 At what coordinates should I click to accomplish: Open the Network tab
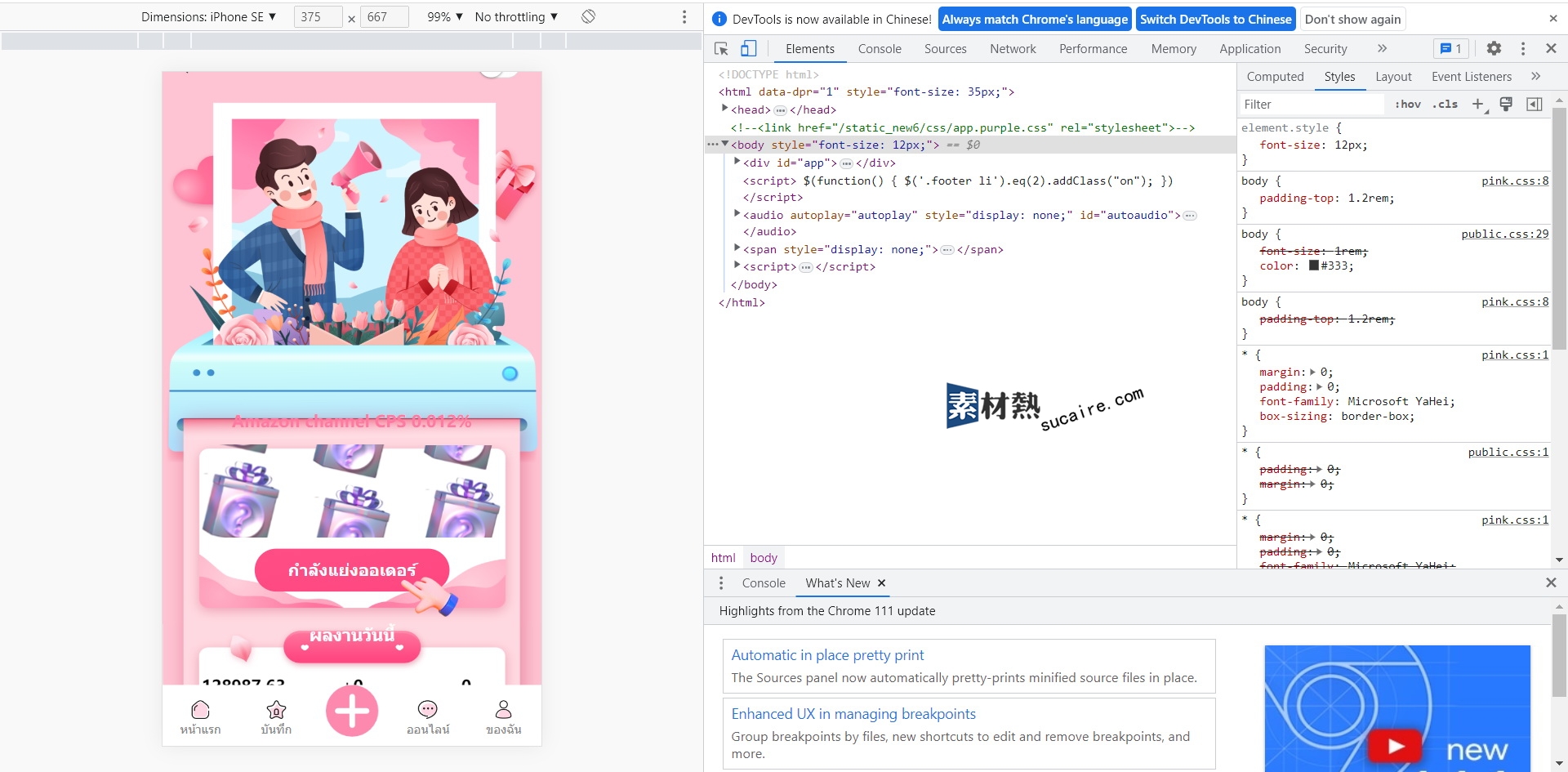click(x=1013, y=49)
